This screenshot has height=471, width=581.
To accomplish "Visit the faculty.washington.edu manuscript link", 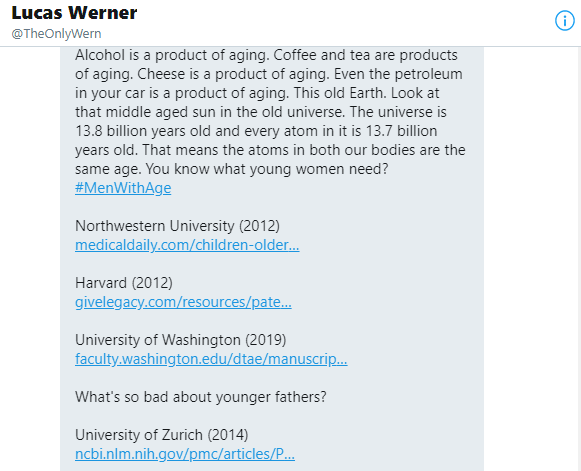I will (211, 359).
